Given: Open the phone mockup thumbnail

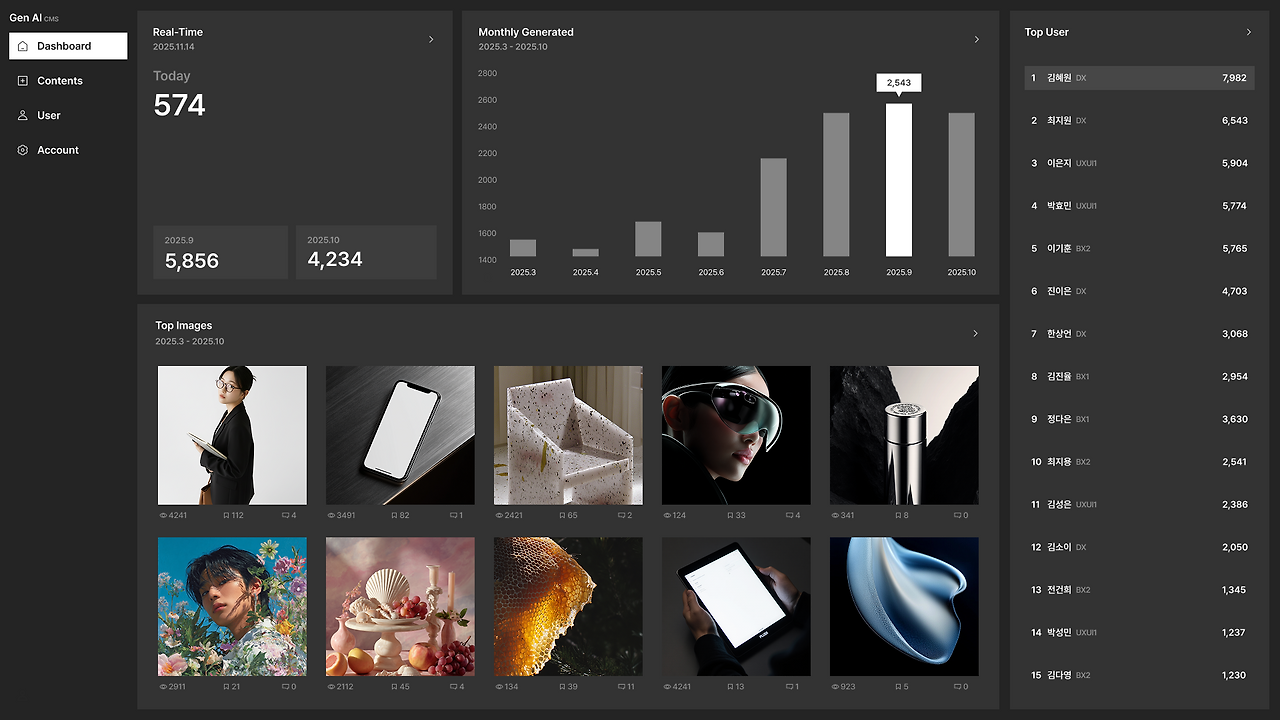Looking at the screenshot, I should pyautogui.click(x=400, y=435).
